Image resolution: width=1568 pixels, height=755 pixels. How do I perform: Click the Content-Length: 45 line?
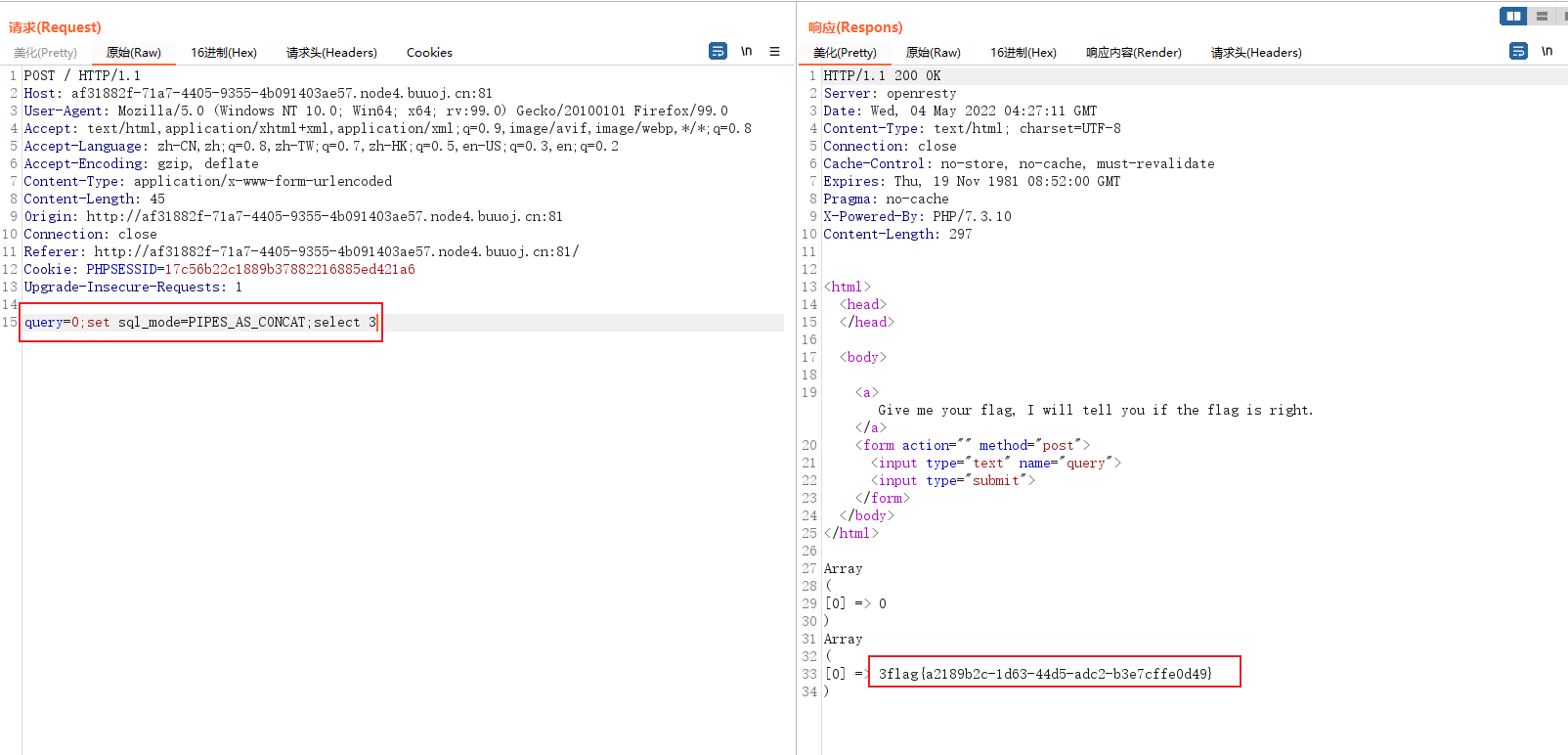pyautogui.click(x=94, y=199)
